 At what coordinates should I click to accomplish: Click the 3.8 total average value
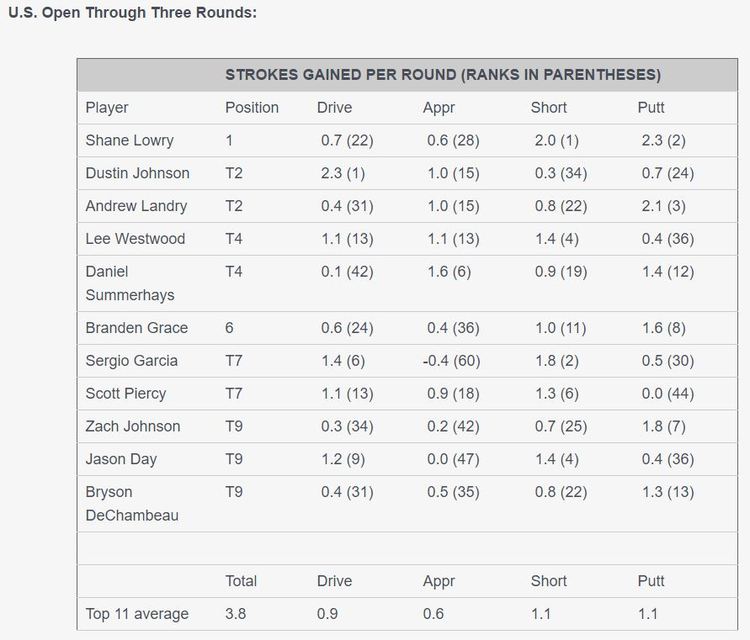click(236, 613)
